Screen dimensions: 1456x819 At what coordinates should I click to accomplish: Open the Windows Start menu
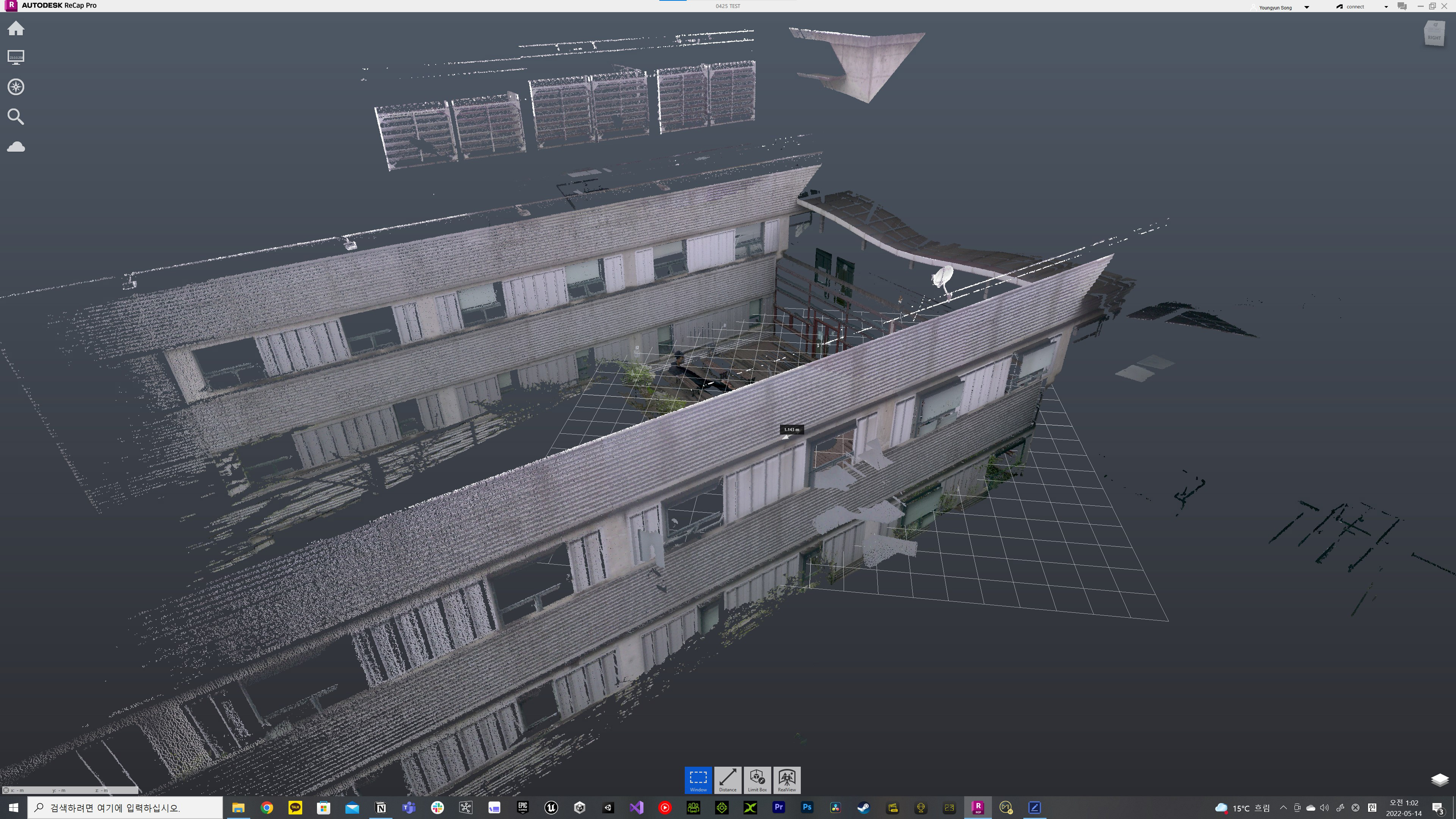click(x=14, y=808)
